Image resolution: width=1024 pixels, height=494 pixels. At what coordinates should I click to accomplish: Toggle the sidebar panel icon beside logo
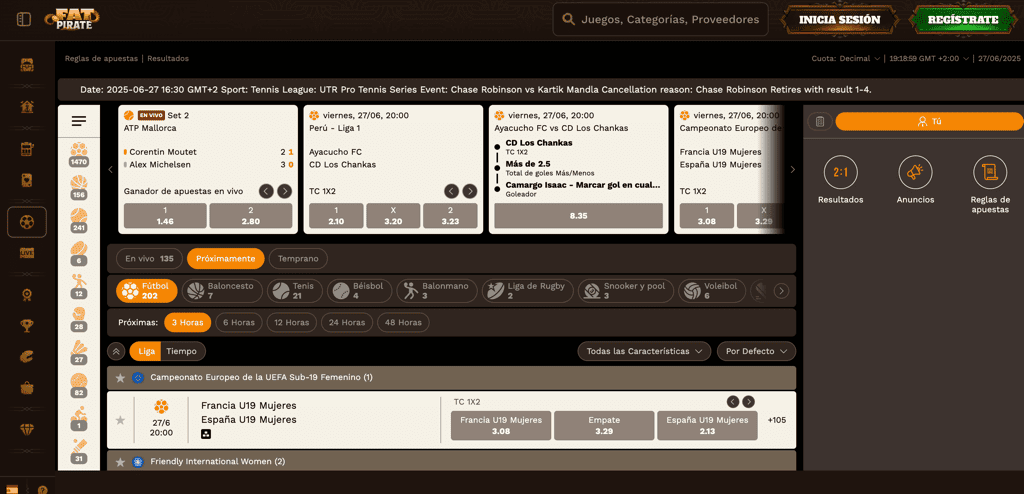[x=24, y=19]
